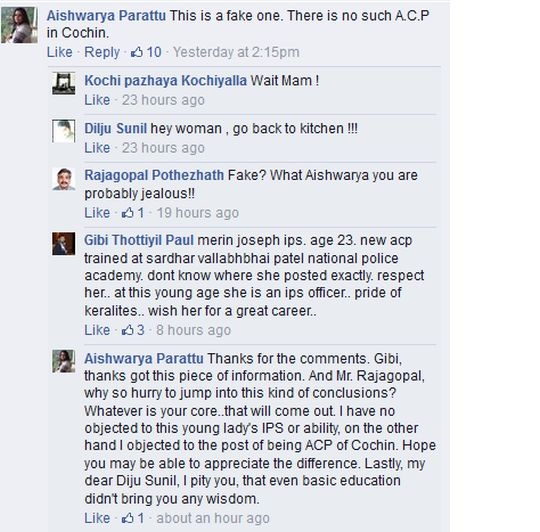Open Gibi Thottiyil Paul's name link

point(139,240)
